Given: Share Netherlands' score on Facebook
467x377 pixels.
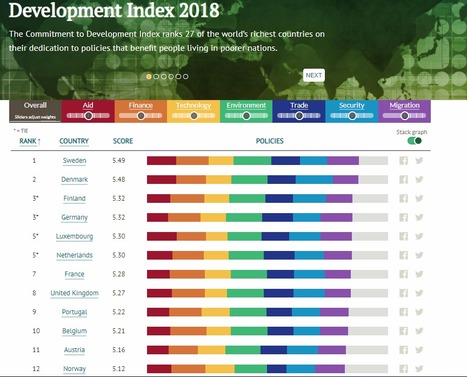Looking at the screenshot, I should pos(403,255).
